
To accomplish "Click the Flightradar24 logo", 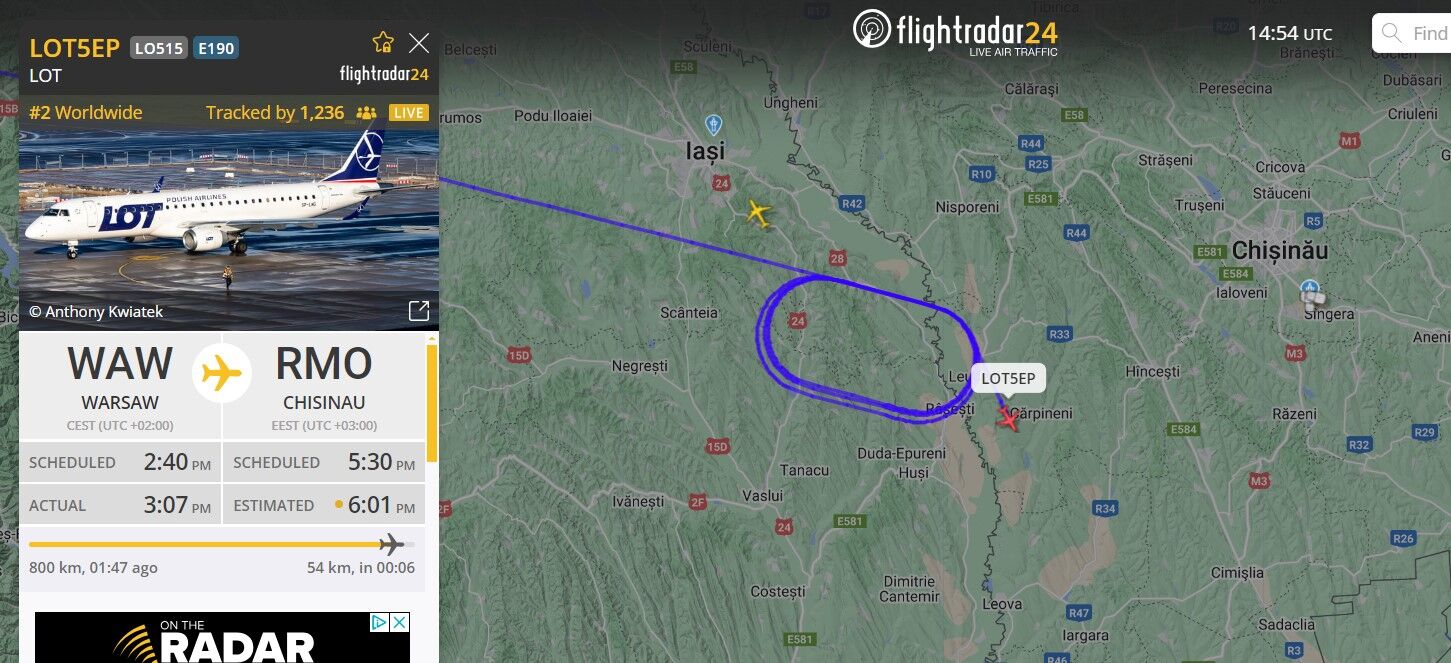I will (x=955, y=32).
